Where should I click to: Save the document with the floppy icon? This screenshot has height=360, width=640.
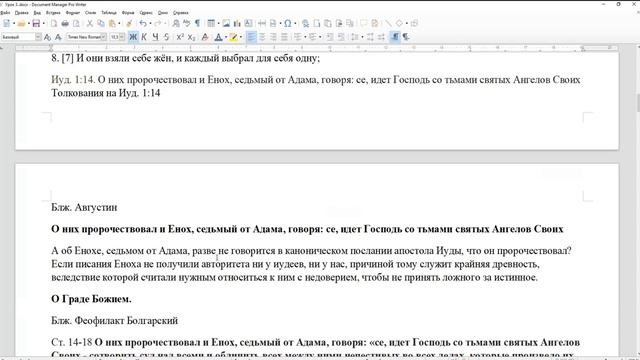coord(36,24)
